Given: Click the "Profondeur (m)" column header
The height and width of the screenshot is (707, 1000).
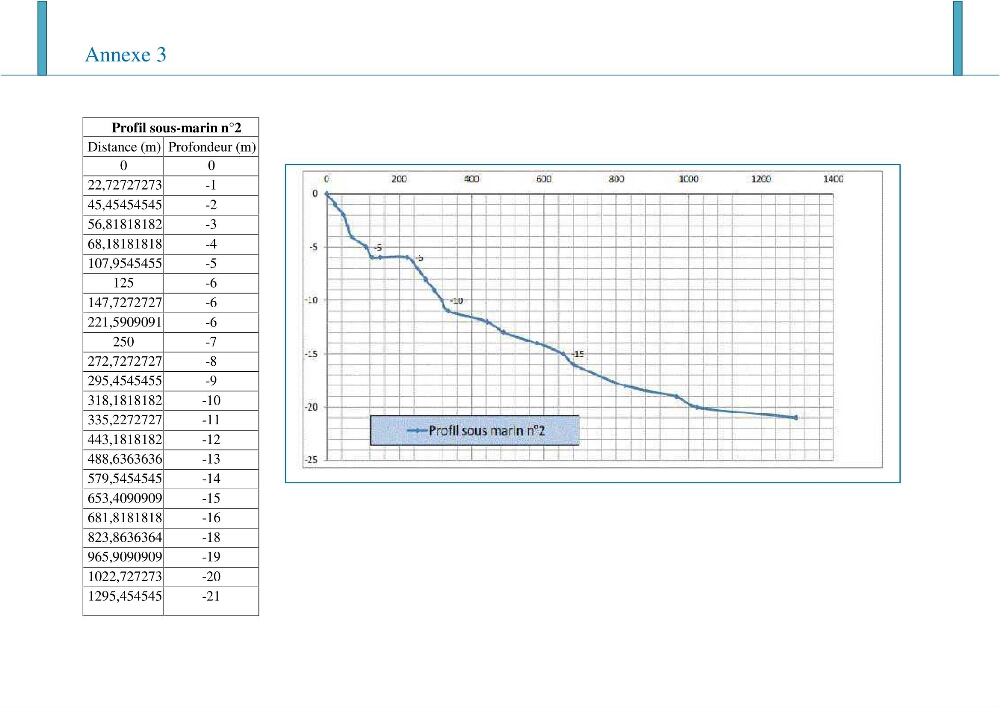Looking at the screenshot, I should [x=212, y=147].
